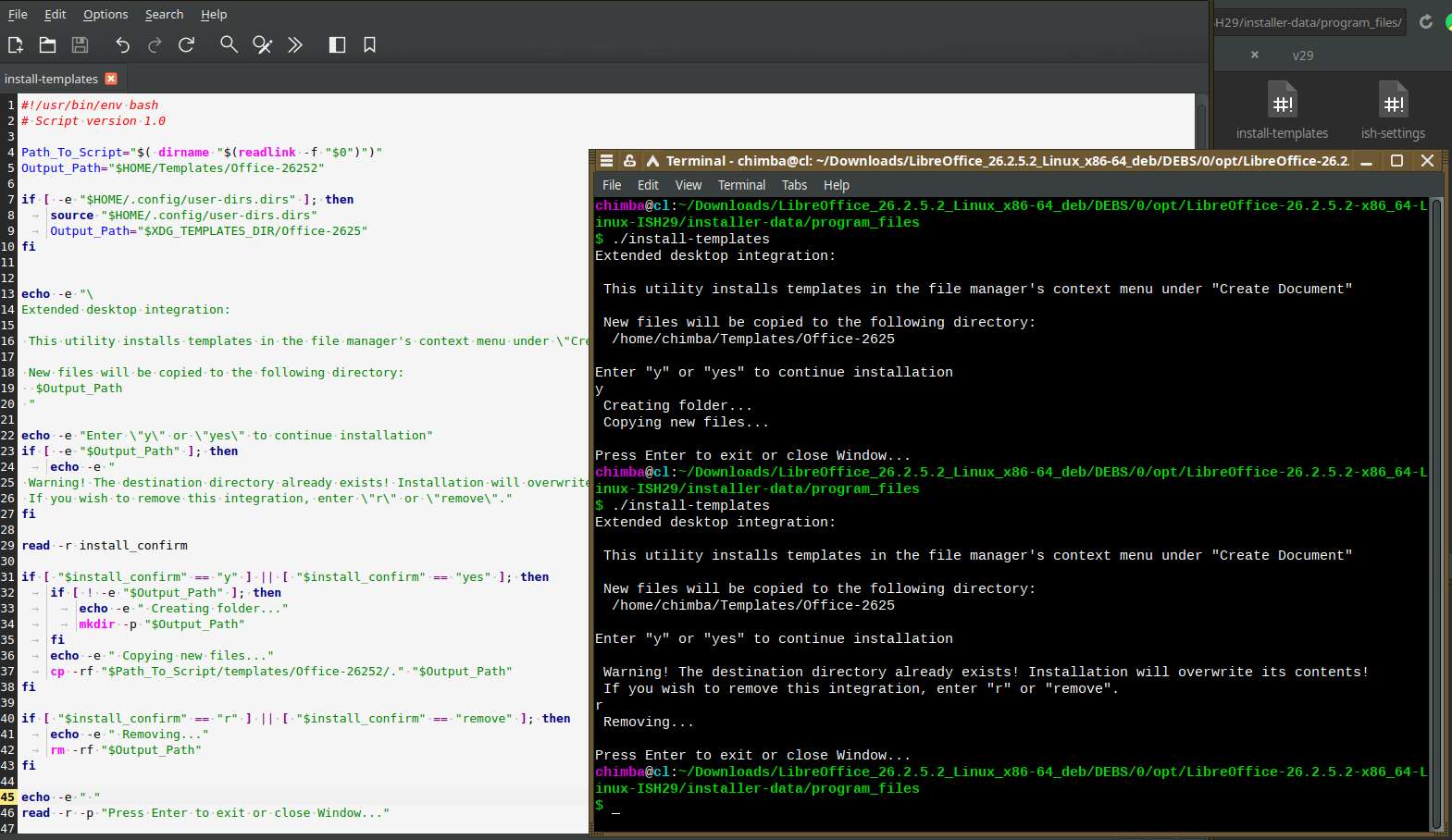The height and width of the screenshot is (840, 1452).
Task: Click the 'rm -rf "$Output_Path"' line
Action: tap(126, 750)
